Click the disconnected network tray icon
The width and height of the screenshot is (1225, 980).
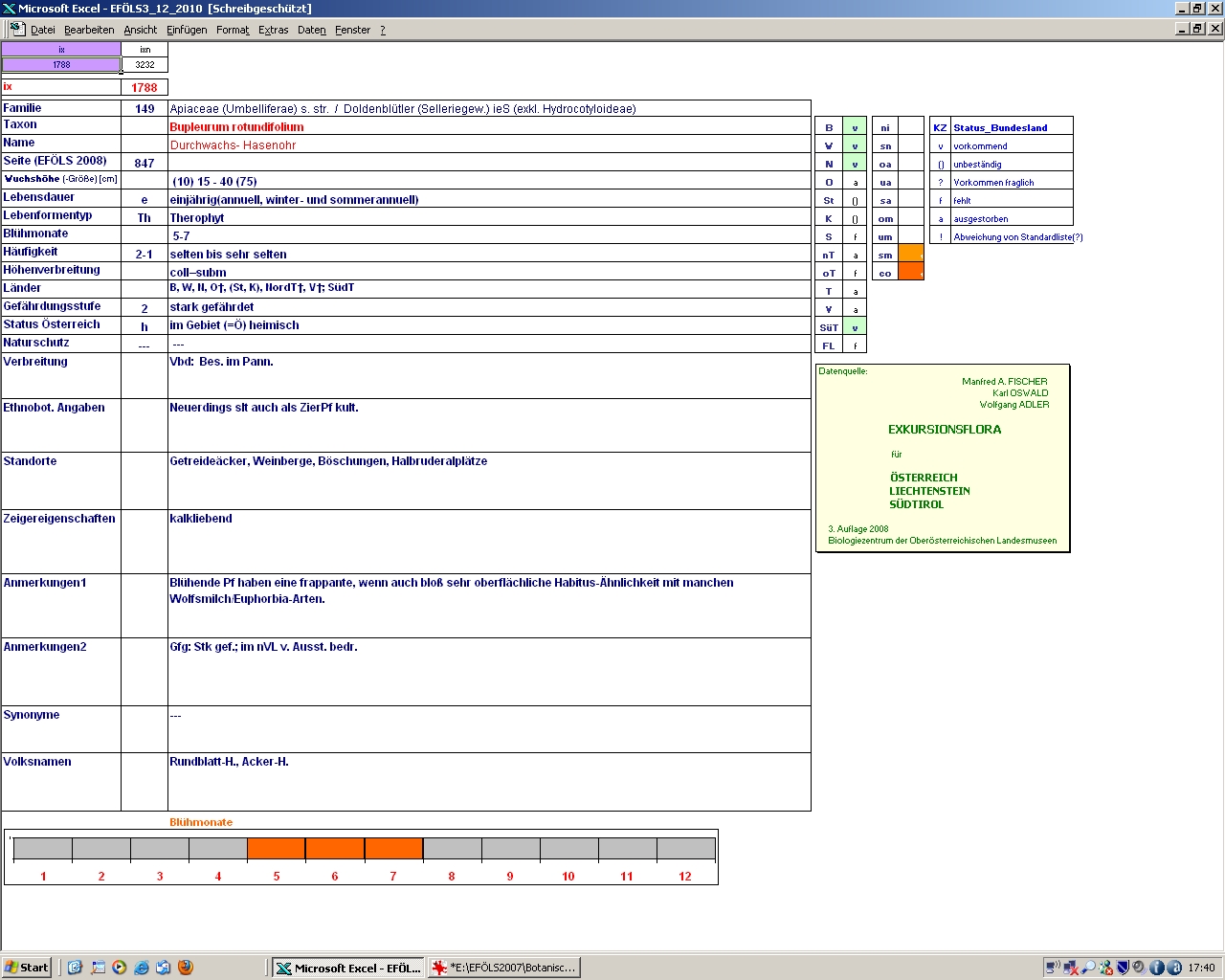tap(1071, 968)
